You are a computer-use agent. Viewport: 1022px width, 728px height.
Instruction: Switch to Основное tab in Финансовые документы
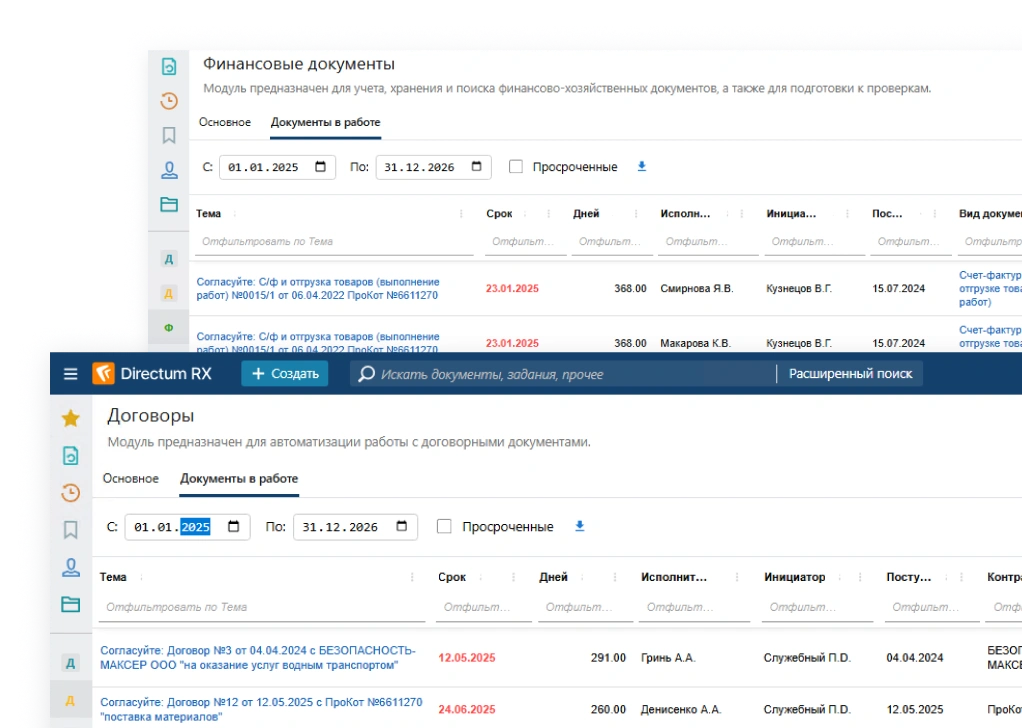pyautogui.click(x=225, y=123)
